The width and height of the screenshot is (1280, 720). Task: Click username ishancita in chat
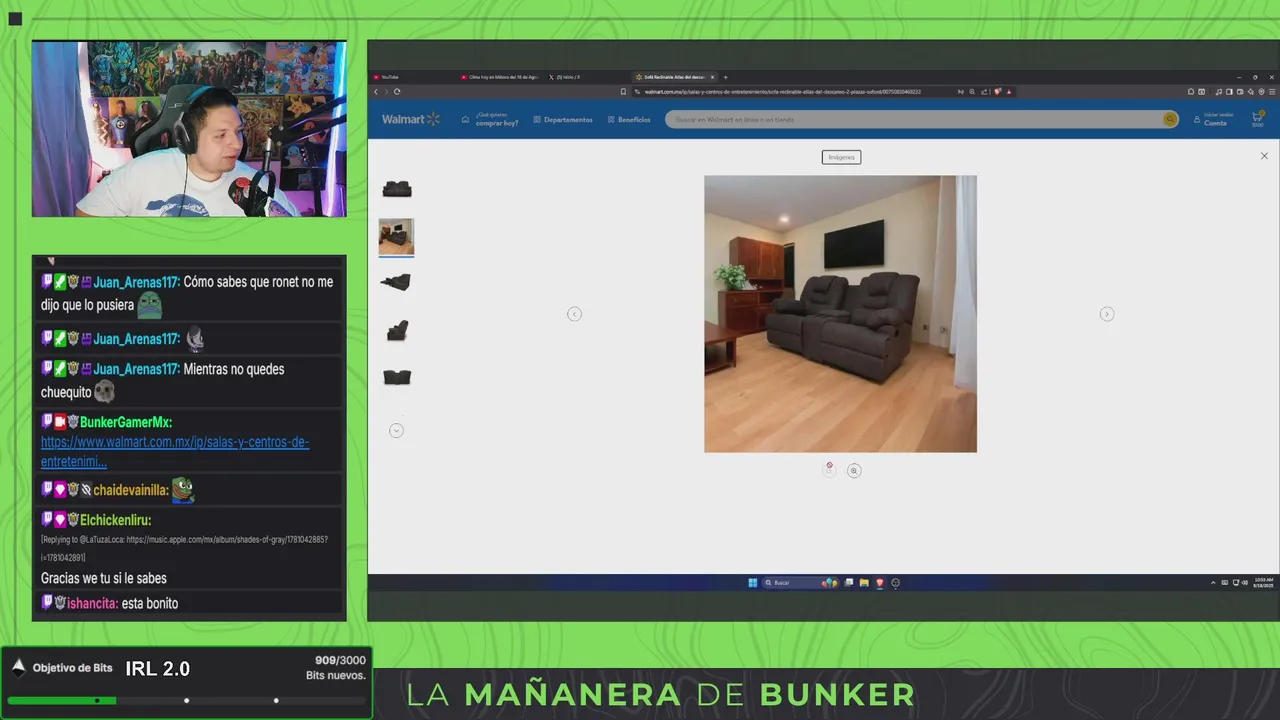point(93,603)
